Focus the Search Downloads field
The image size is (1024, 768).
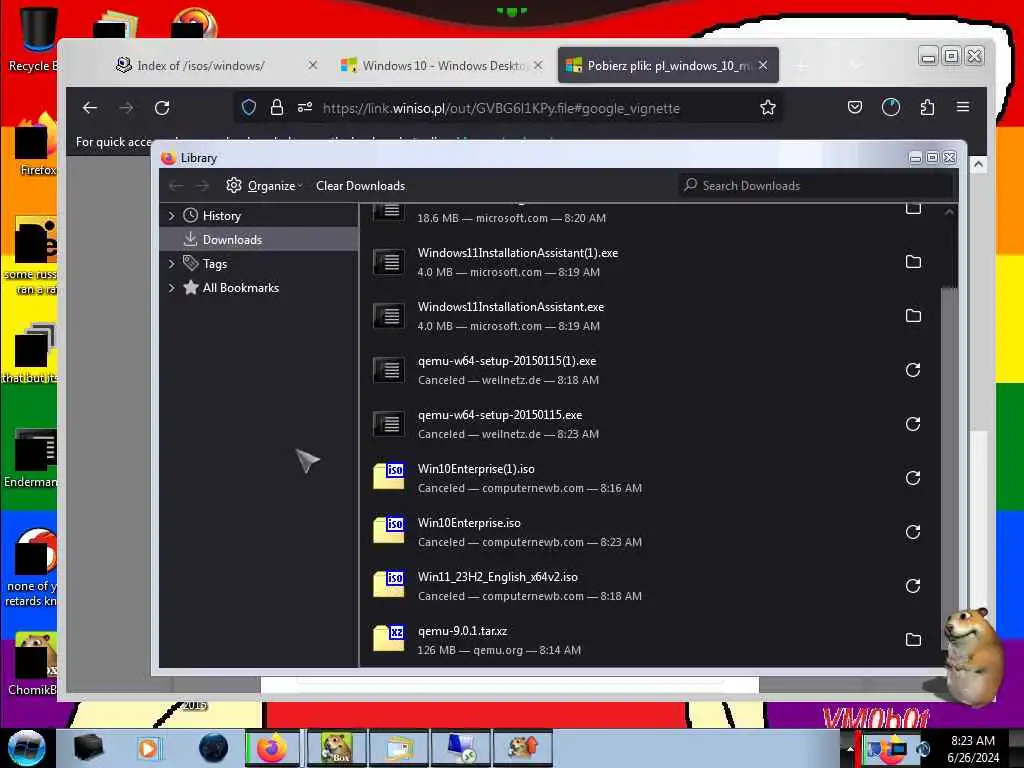(x=816, y=185)
